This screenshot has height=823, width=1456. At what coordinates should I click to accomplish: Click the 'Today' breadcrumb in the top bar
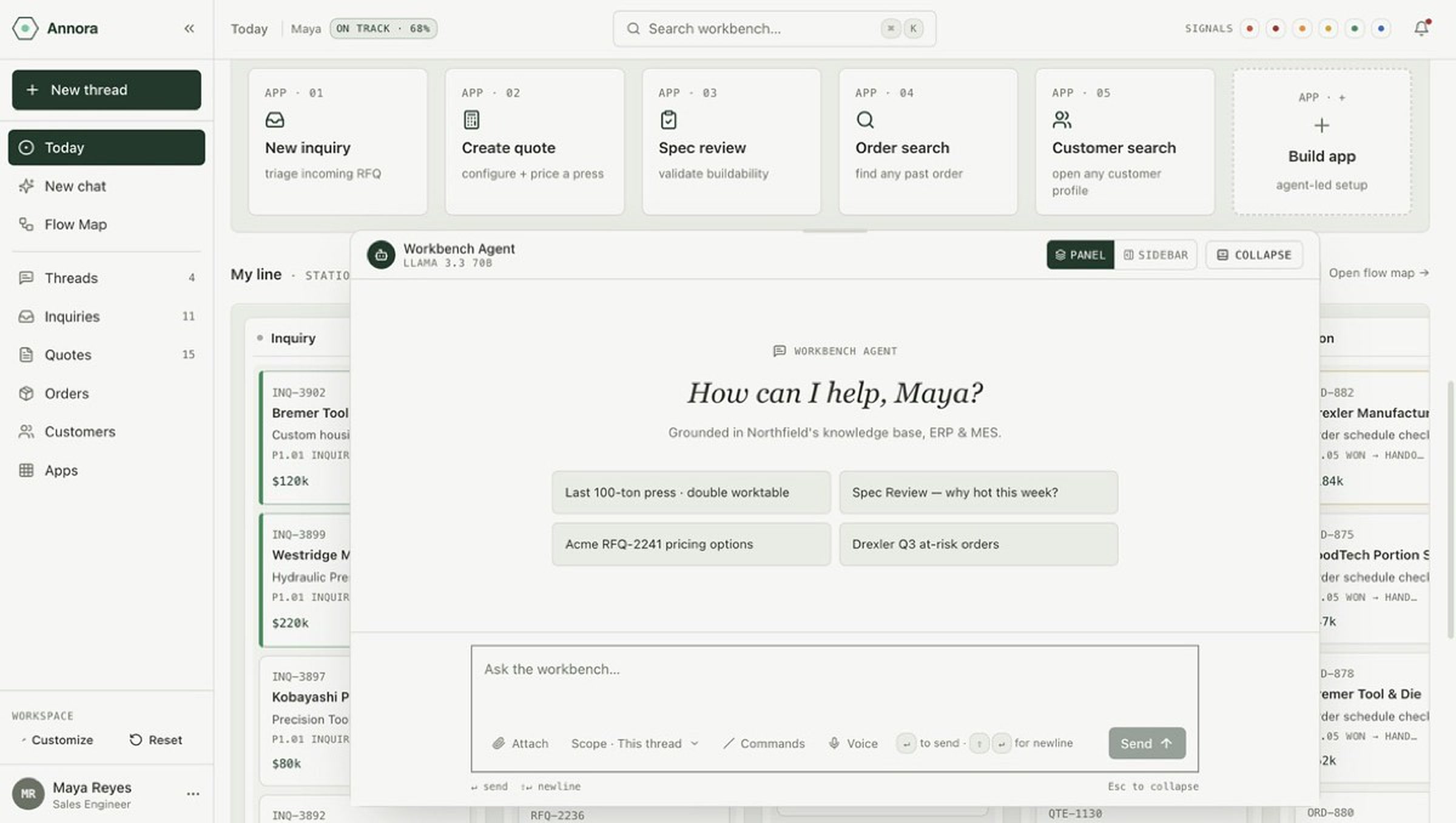tap(249, 29)
